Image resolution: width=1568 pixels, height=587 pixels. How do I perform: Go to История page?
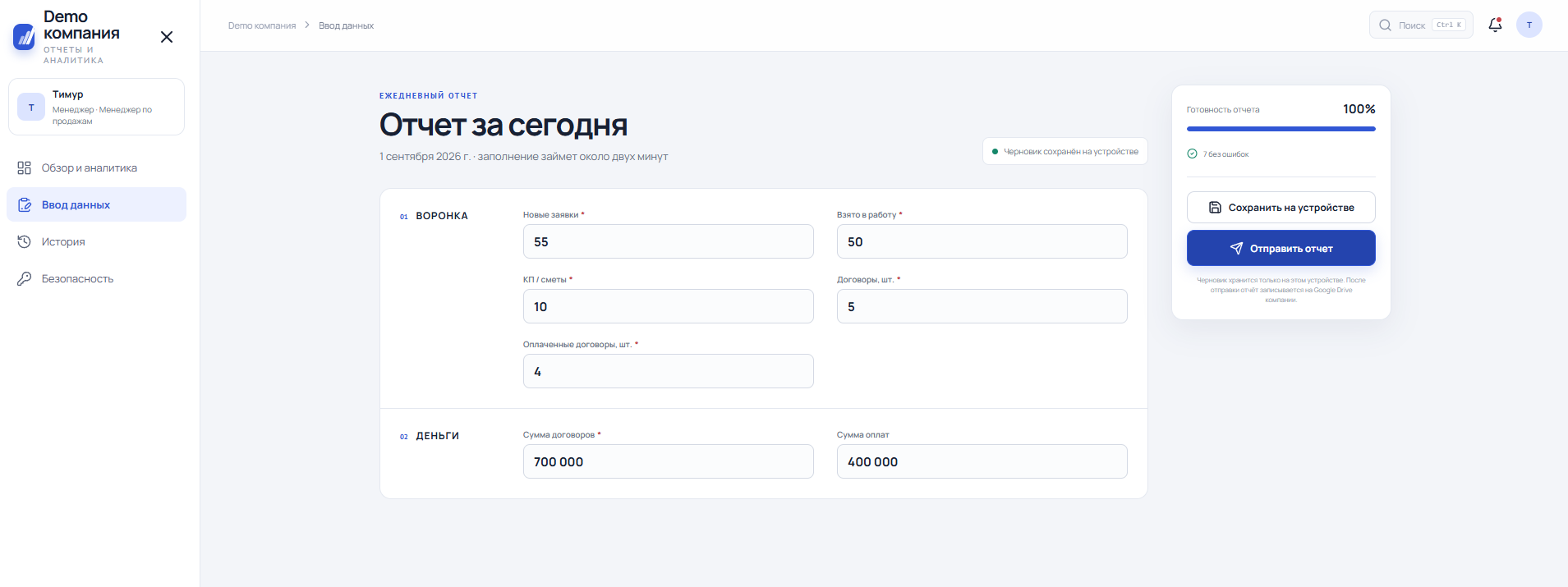click(96, 241)
